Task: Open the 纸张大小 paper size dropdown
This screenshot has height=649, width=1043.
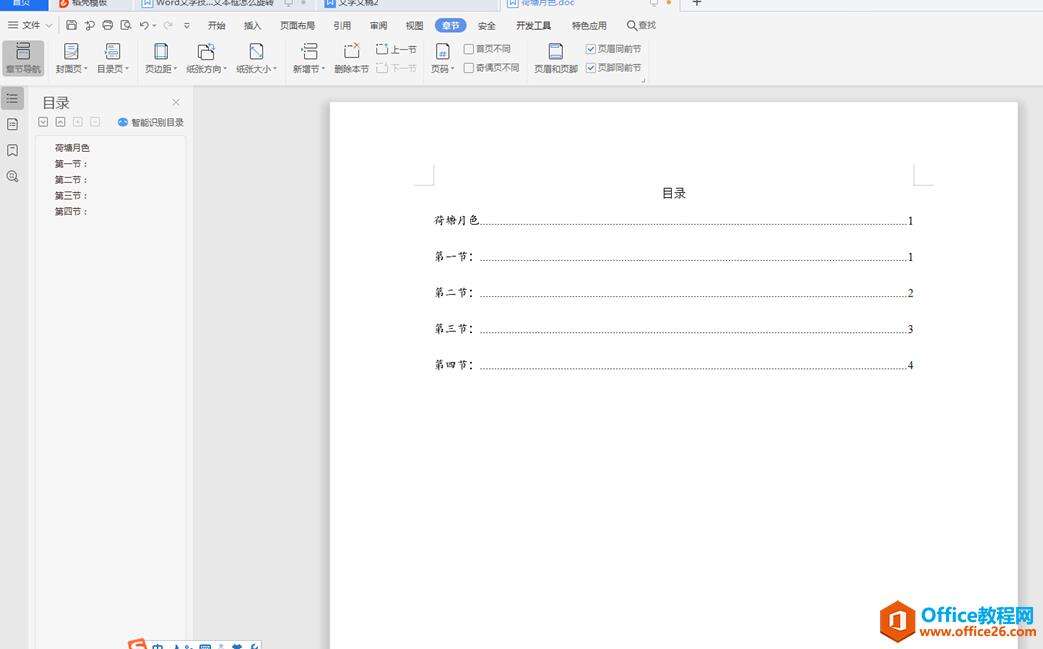Action: 256,69
